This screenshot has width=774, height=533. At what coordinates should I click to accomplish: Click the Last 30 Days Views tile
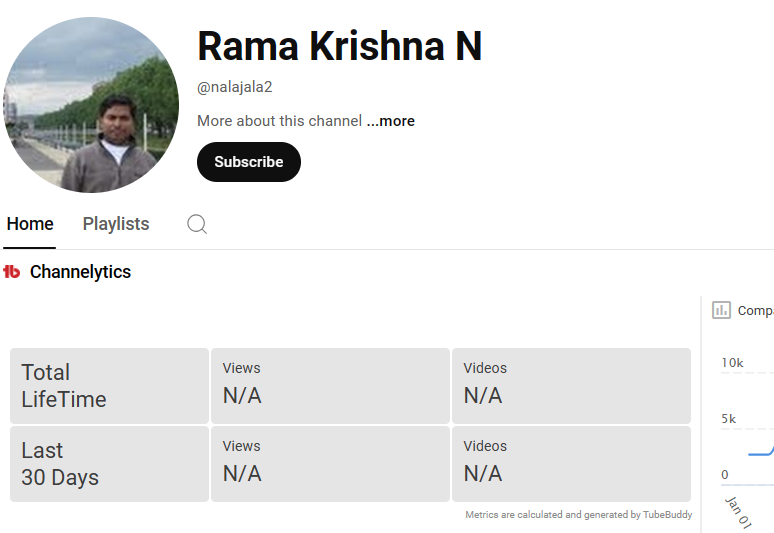point(330,464)
